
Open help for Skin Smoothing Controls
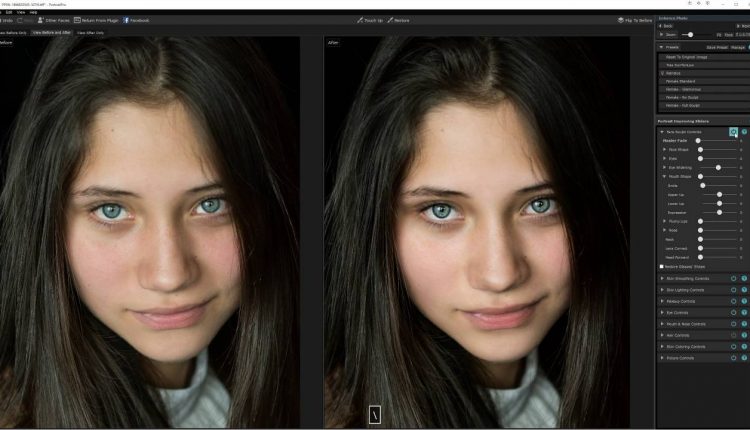[x=744, y=278]
